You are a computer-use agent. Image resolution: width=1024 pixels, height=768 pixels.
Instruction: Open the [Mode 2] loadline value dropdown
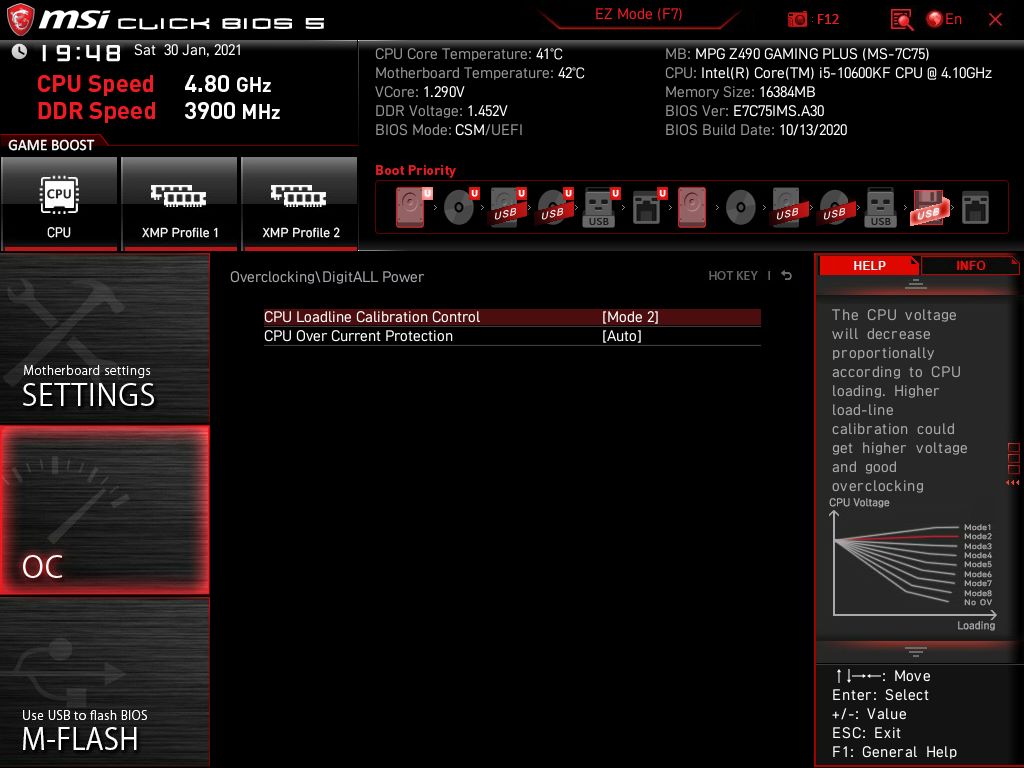pyautogui.click(x=630, y=317)
